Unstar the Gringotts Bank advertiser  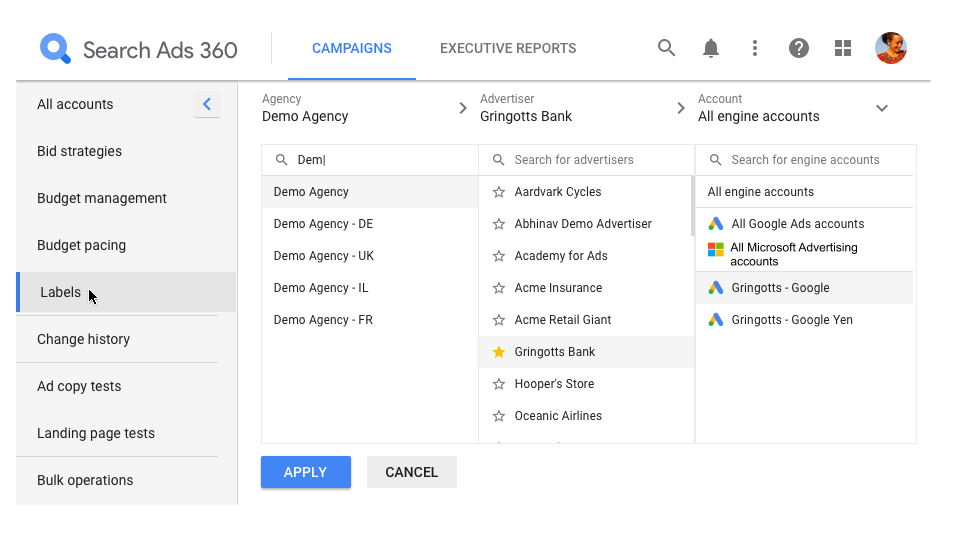click(x=499, y=352)
